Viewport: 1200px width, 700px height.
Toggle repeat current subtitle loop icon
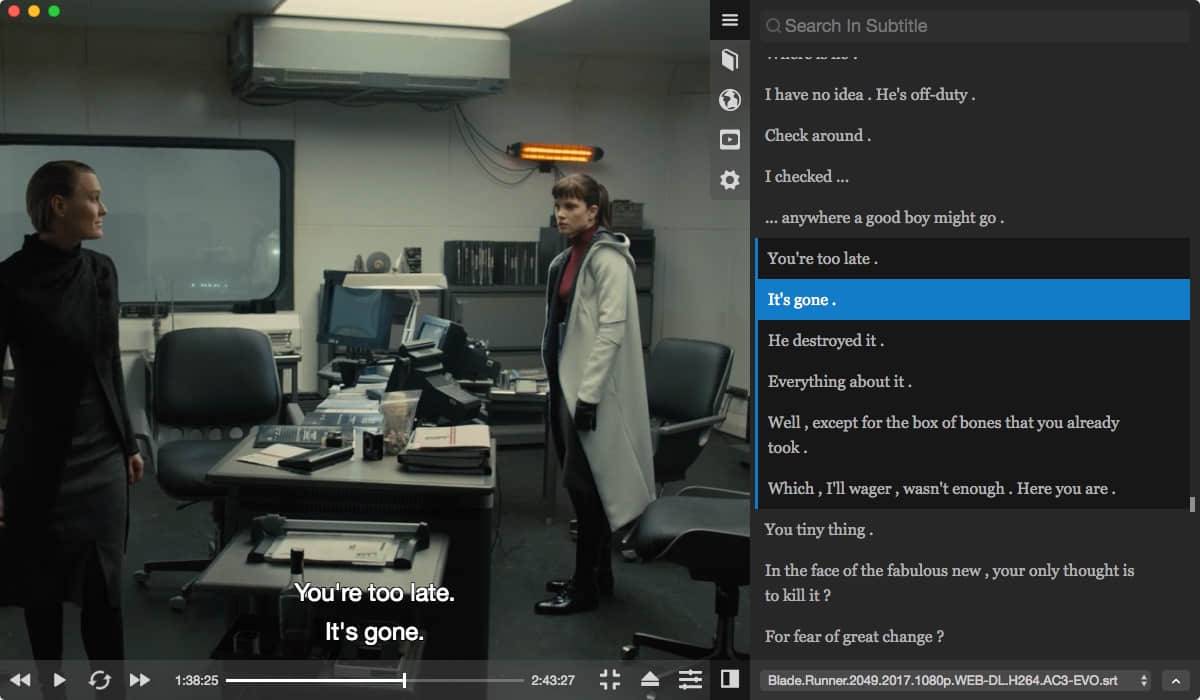pos(100,680)
